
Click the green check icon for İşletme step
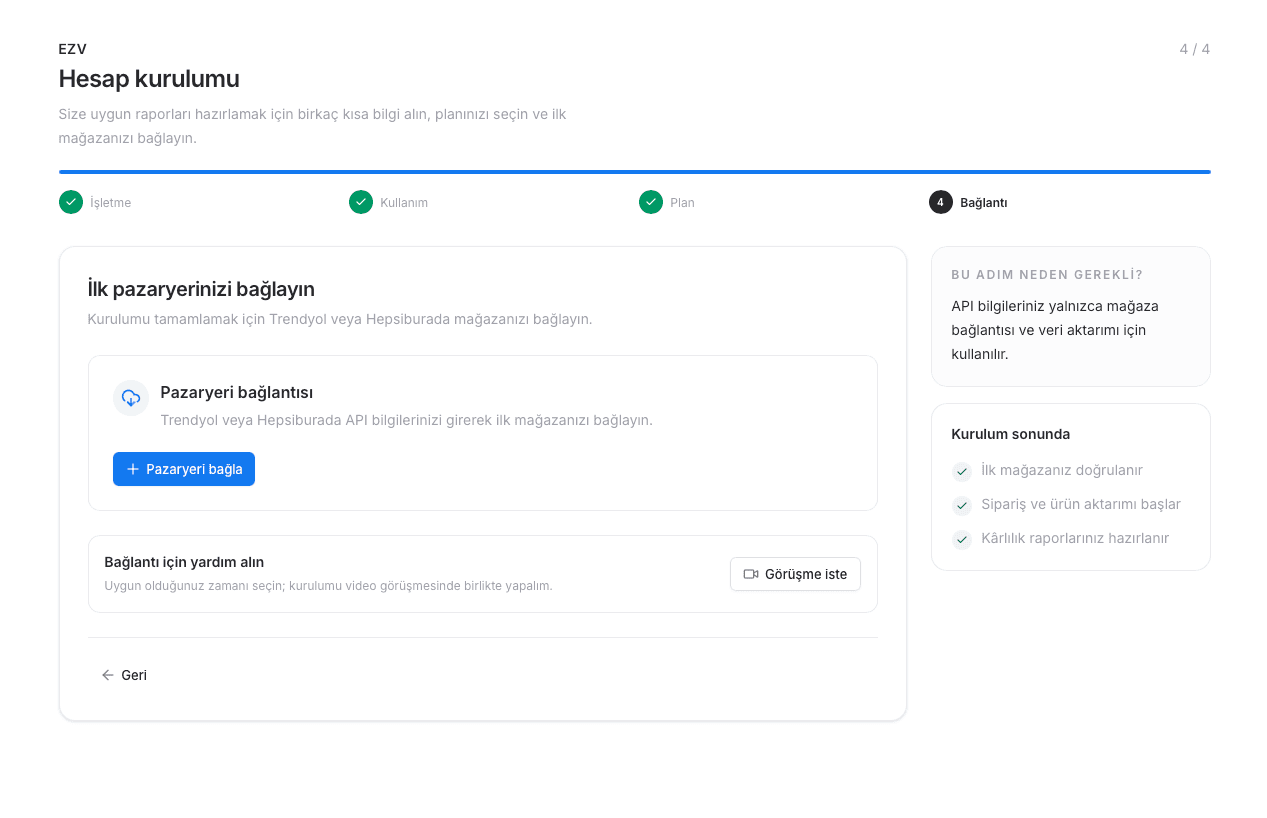click(71, 202)
